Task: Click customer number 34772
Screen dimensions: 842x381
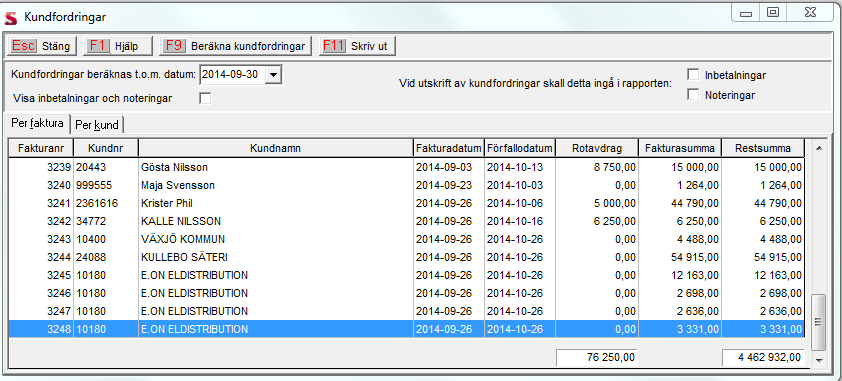Action: (91, 222)
